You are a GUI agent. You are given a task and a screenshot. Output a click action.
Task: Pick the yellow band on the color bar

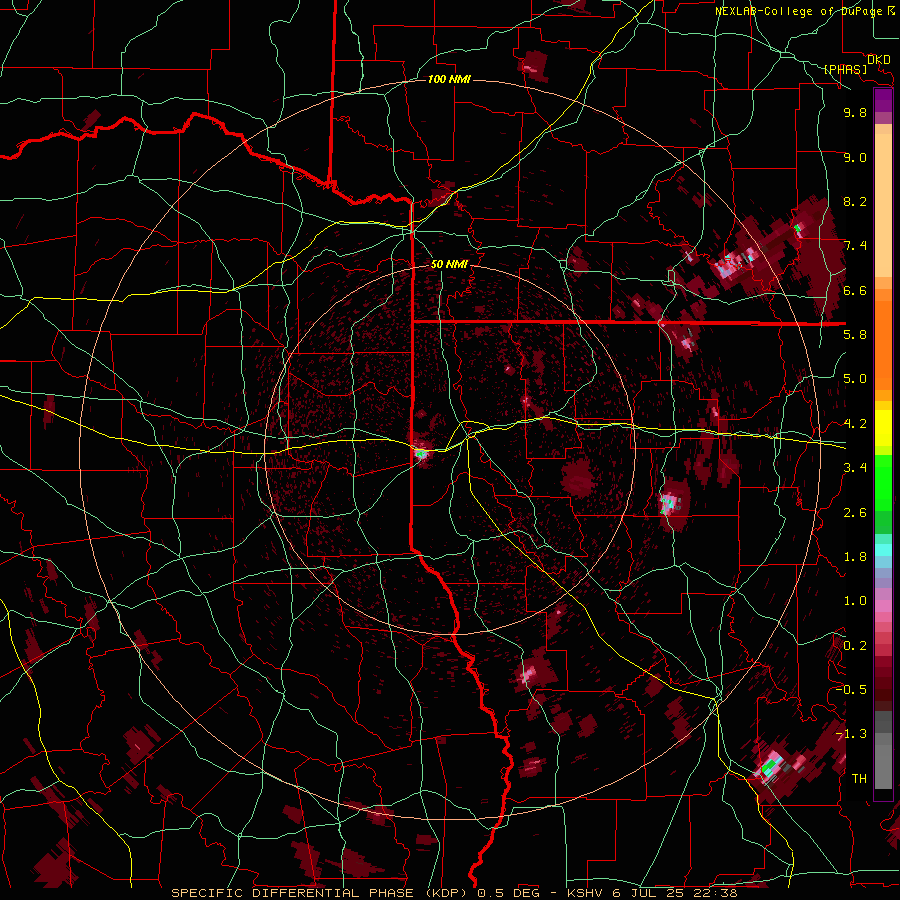(x=883, y=428)
